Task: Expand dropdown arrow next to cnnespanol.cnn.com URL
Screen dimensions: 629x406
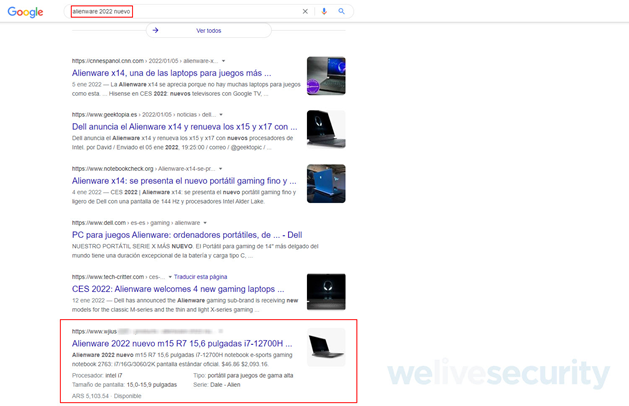Action: point(223,61)
